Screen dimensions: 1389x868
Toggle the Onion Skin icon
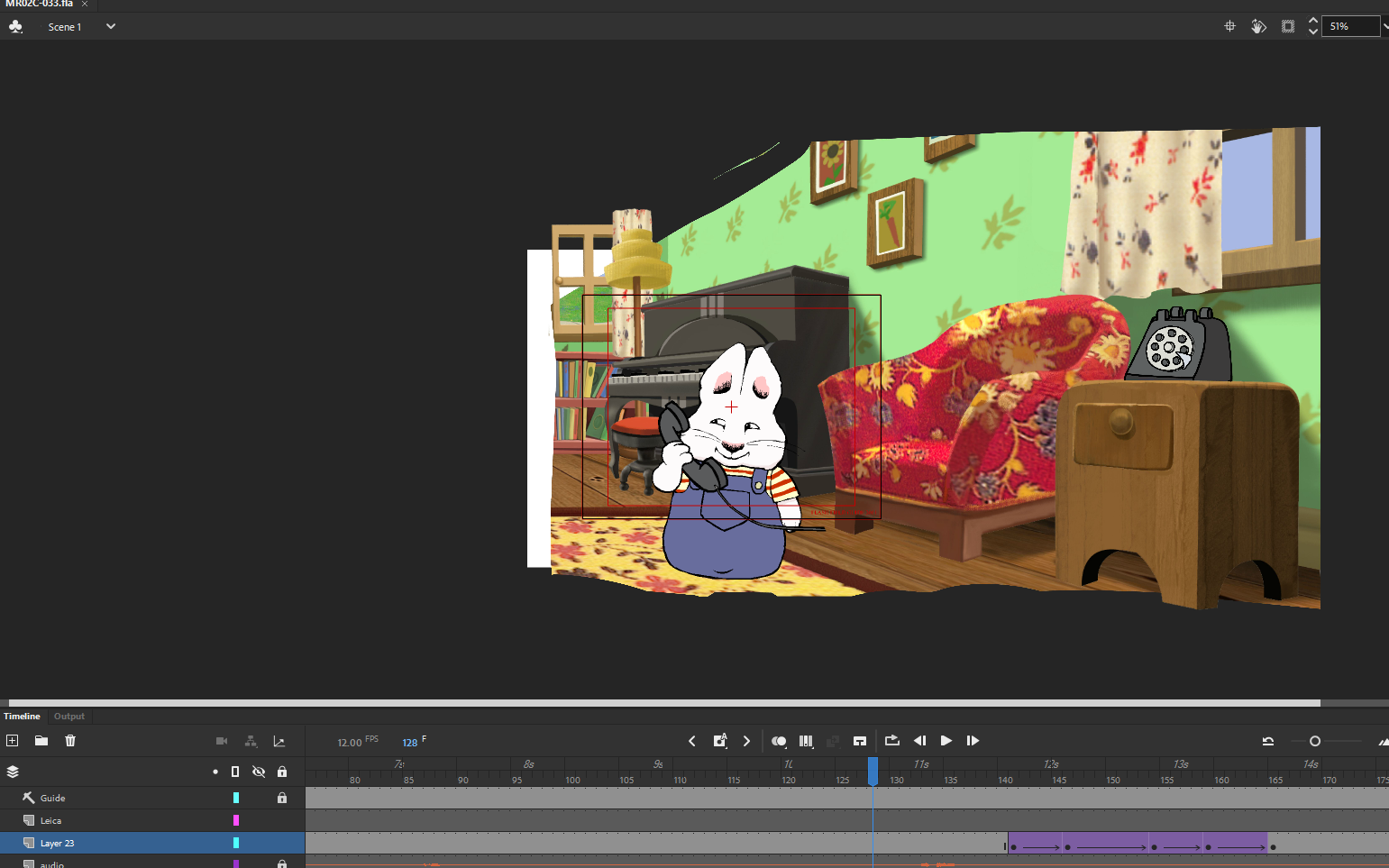click(779, 741)
